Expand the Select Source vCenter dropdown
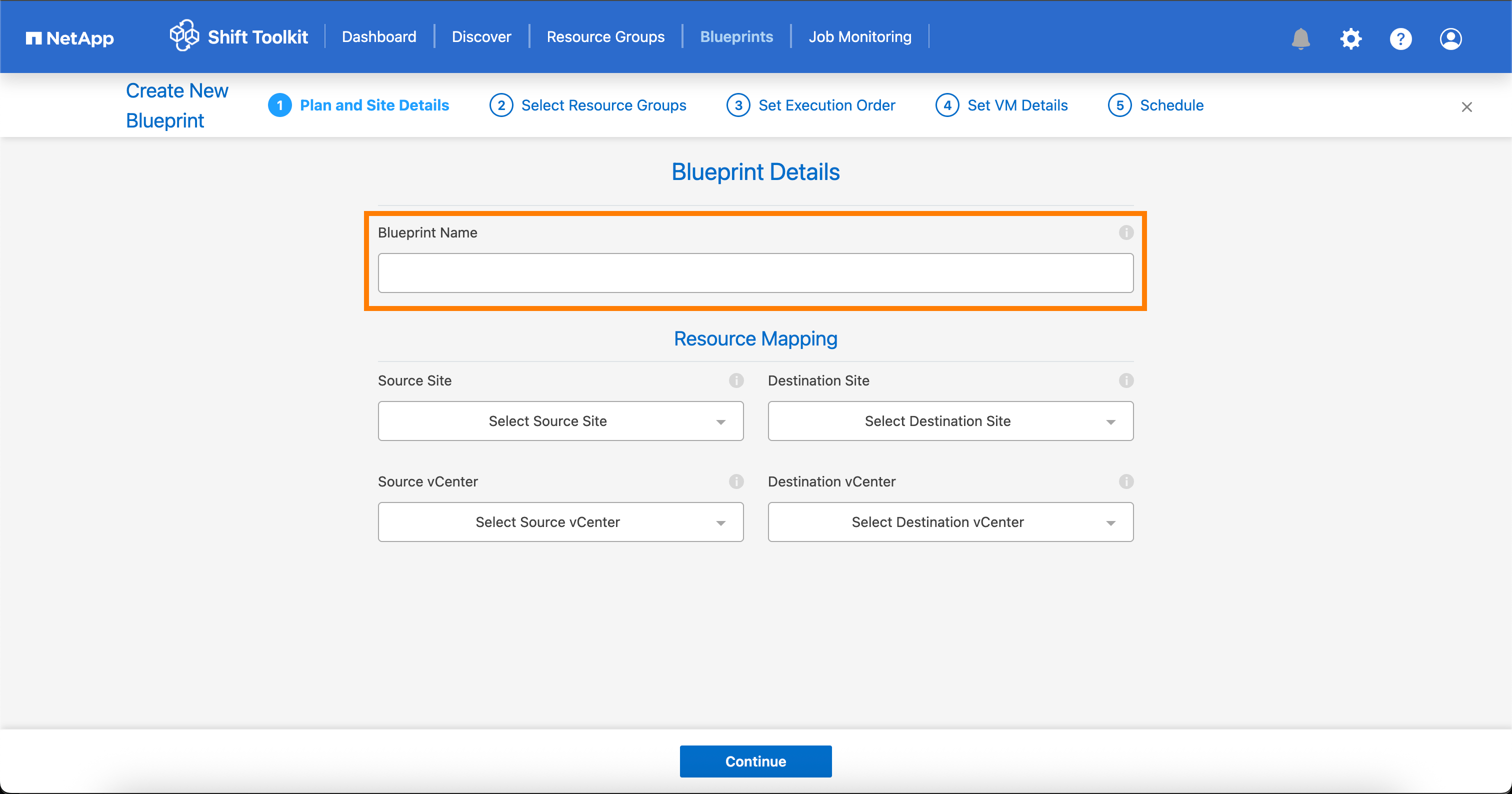 (x=560, y=521)
